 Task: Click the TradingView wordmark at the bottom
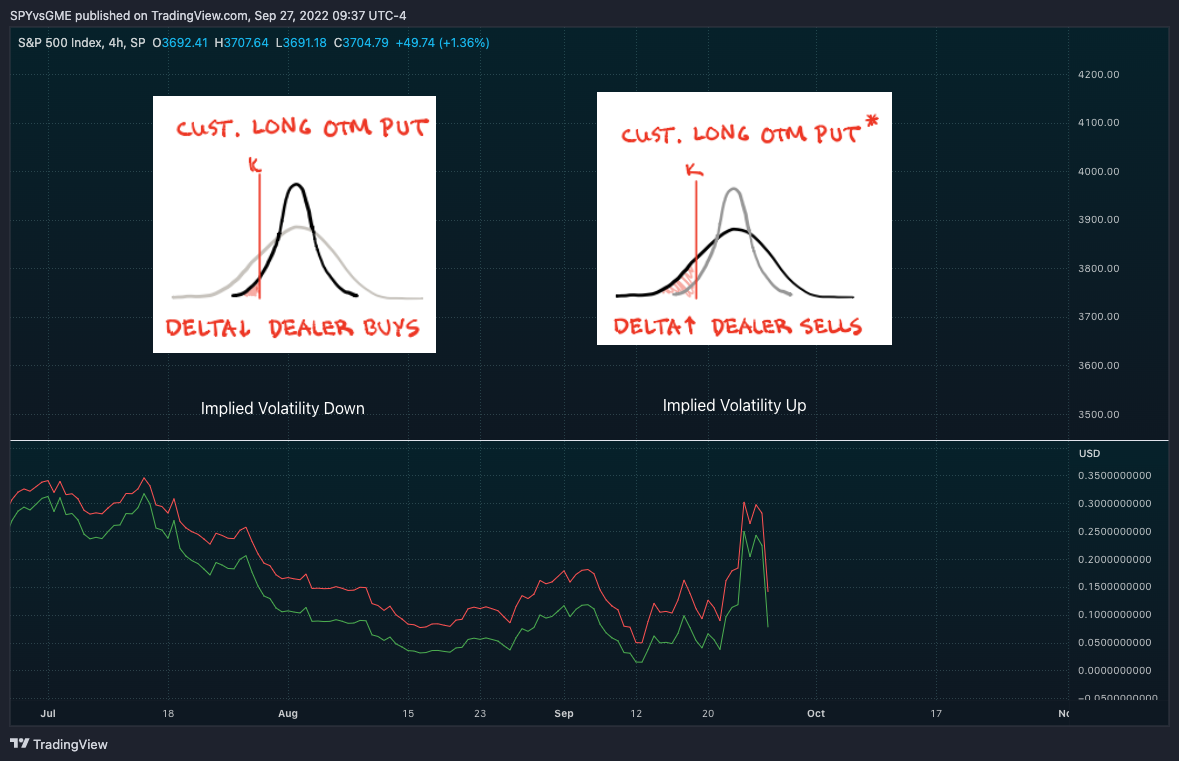pos(70,744)
